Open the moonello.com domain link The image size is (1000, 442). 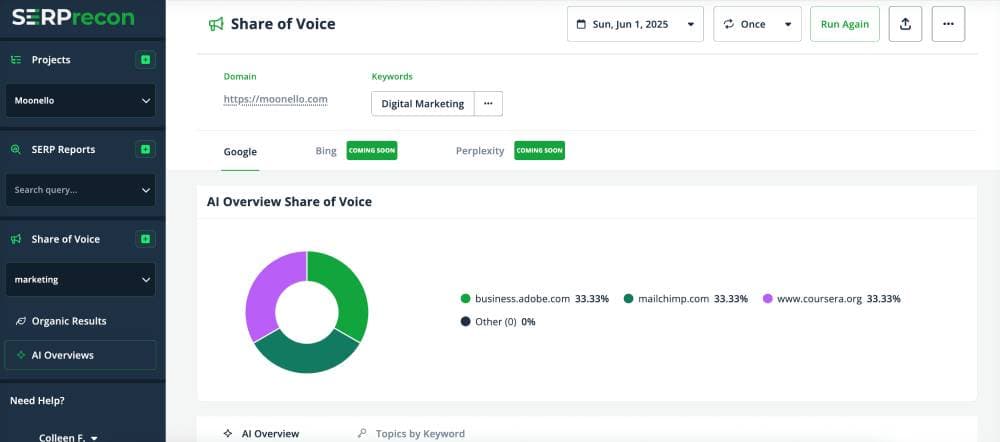276,100
